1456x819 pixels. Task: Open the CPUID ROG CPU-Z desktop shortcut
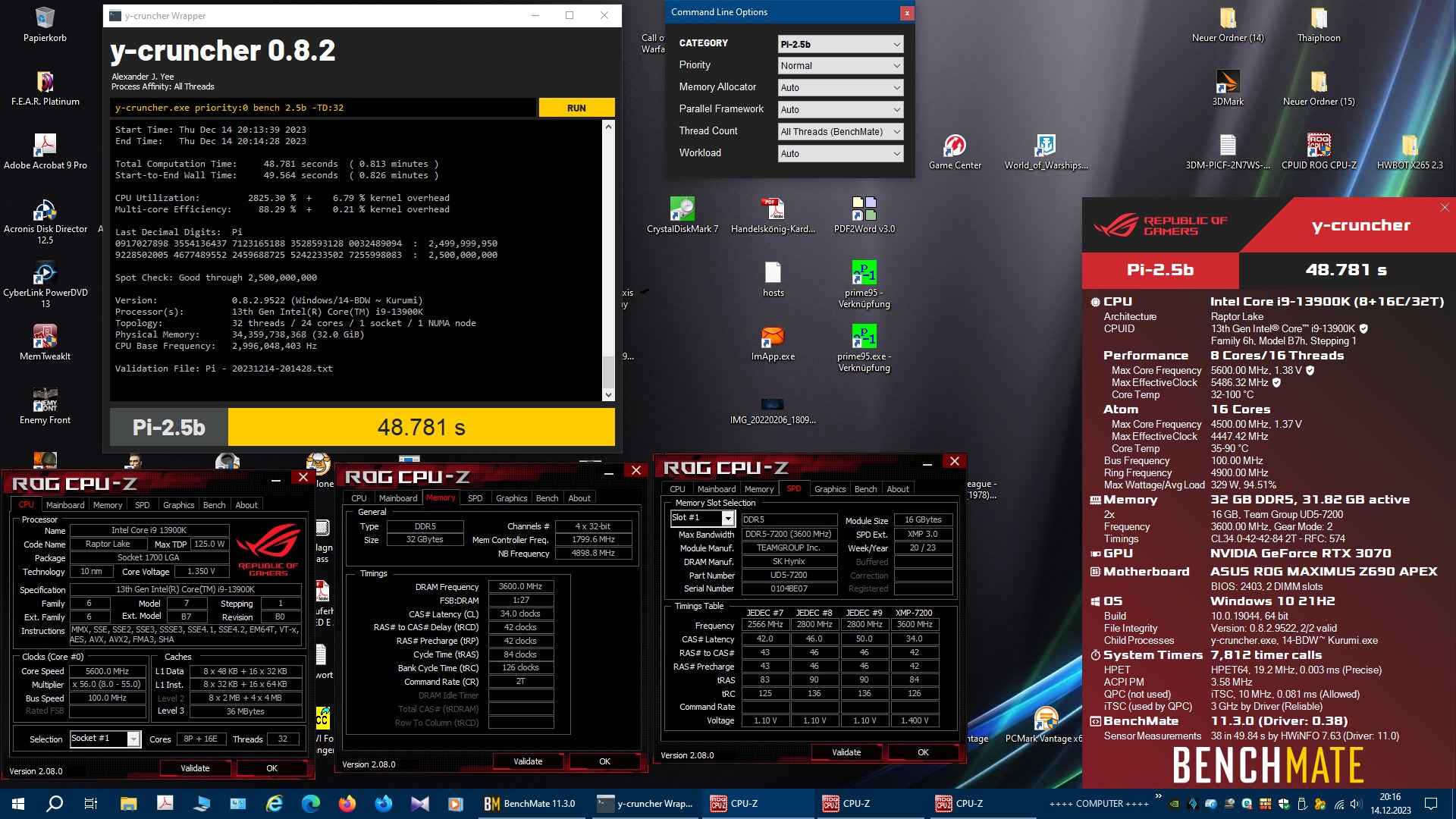point(1319,152)
